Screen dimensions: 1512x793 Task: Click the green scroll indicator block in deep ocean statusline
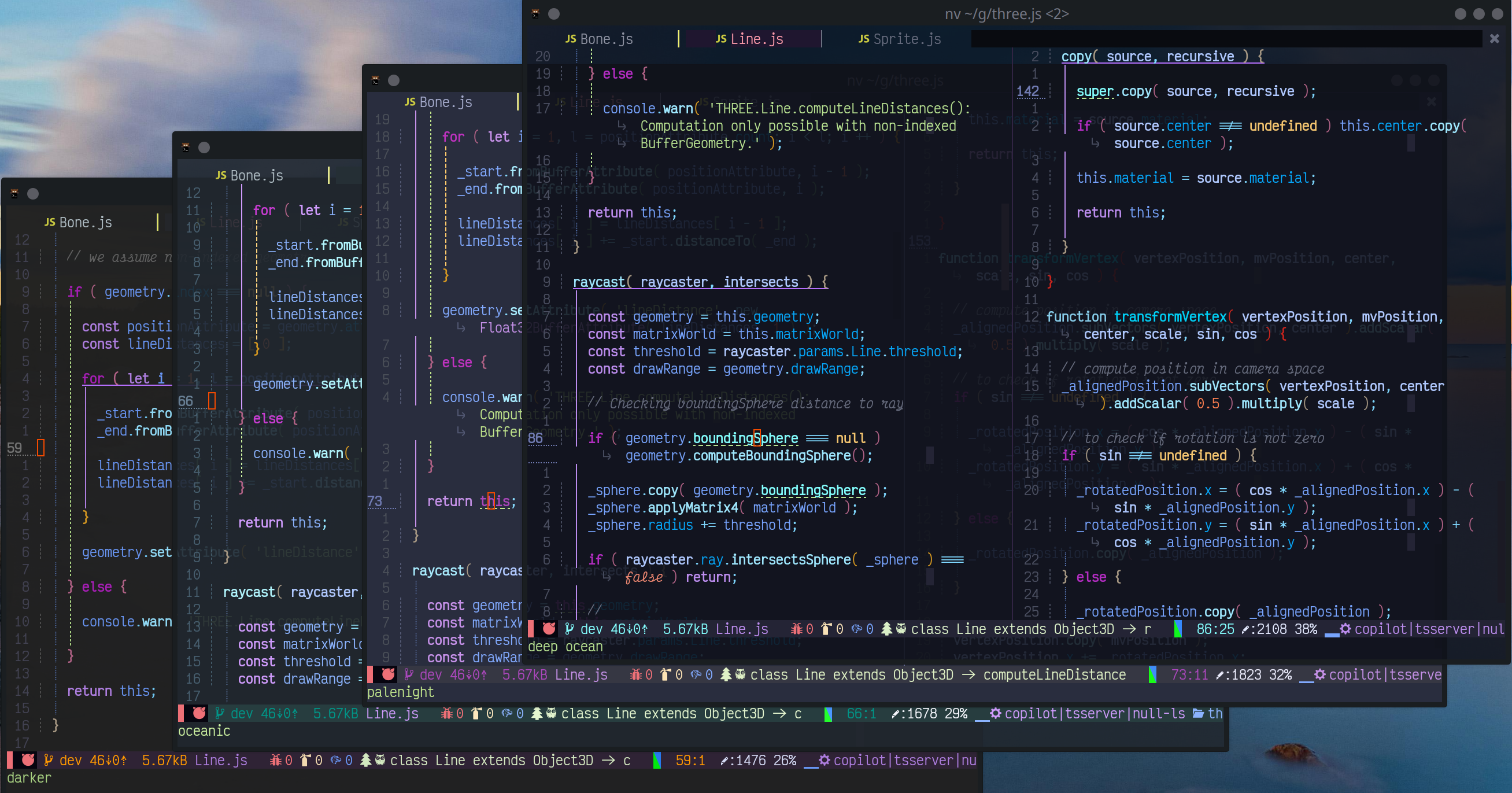tap(1177, 629)
